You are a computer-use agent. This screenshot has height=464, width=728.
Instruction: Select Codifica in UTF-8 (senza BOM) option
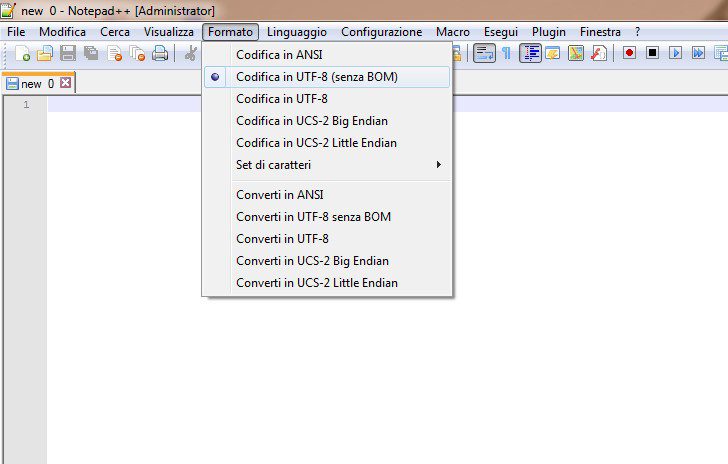point(317,77)
